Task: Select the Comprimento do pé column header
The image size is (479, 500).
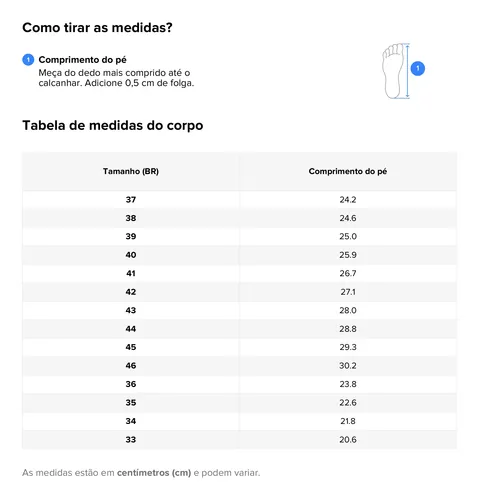Action: point(348,171)
